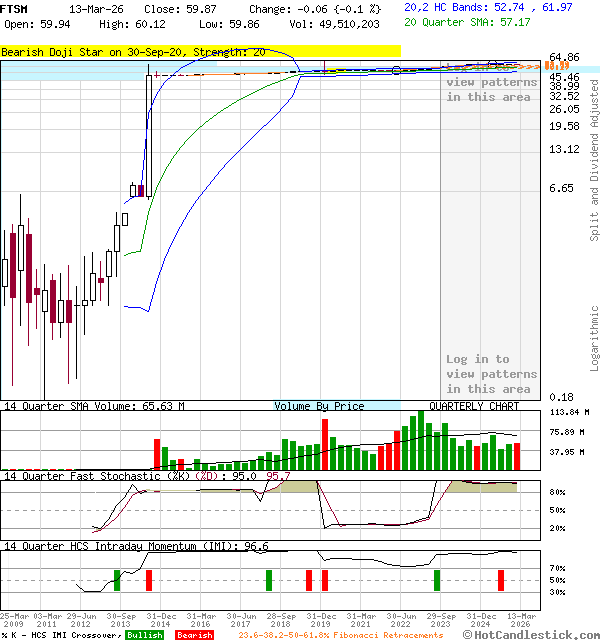600x640 pixels.
Task: Click the first green IMI crossover marker
Action: click(116, 580)
